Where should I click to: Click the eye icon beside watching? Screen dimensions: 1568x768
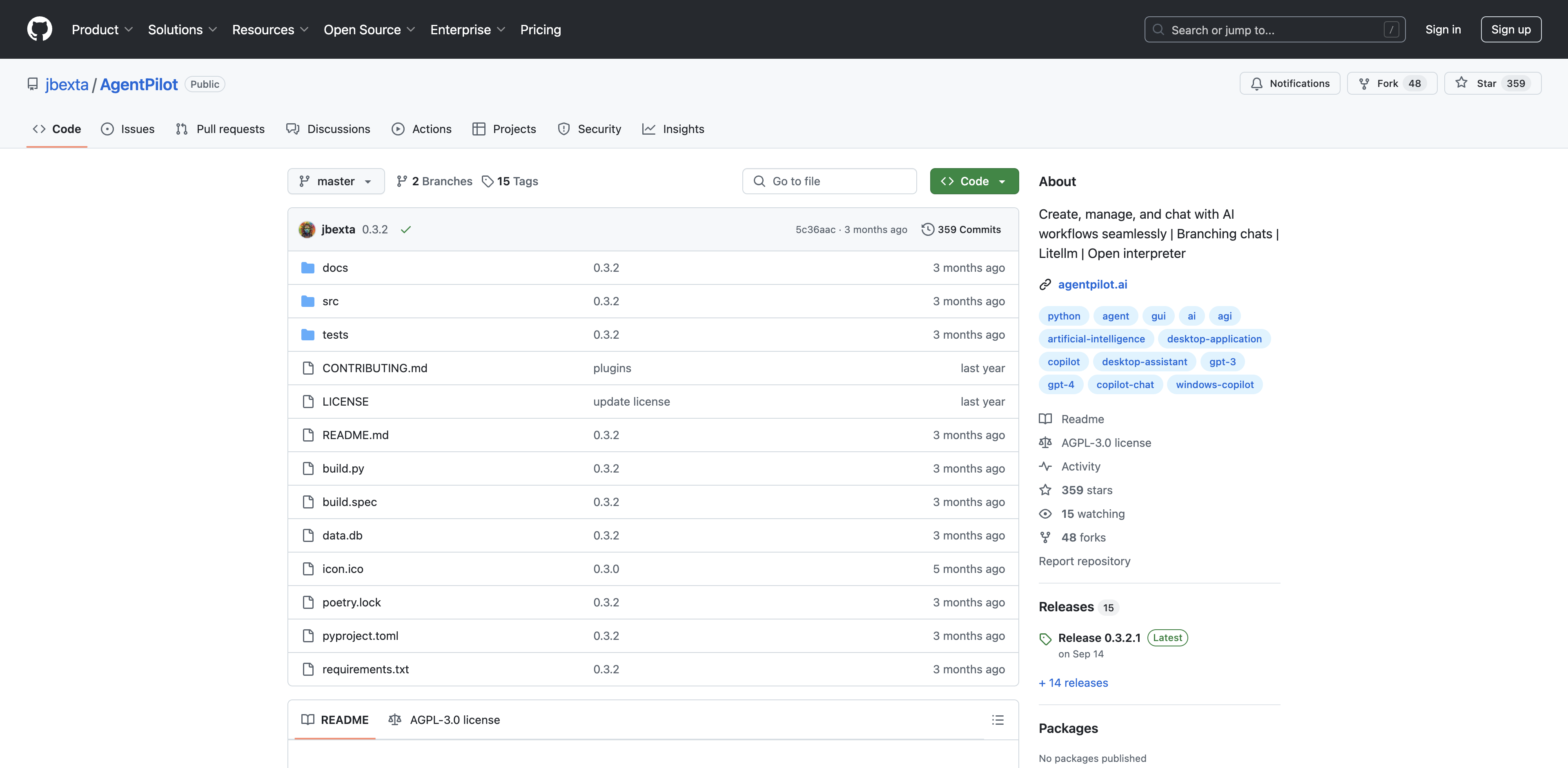[x=1045, y=514]
